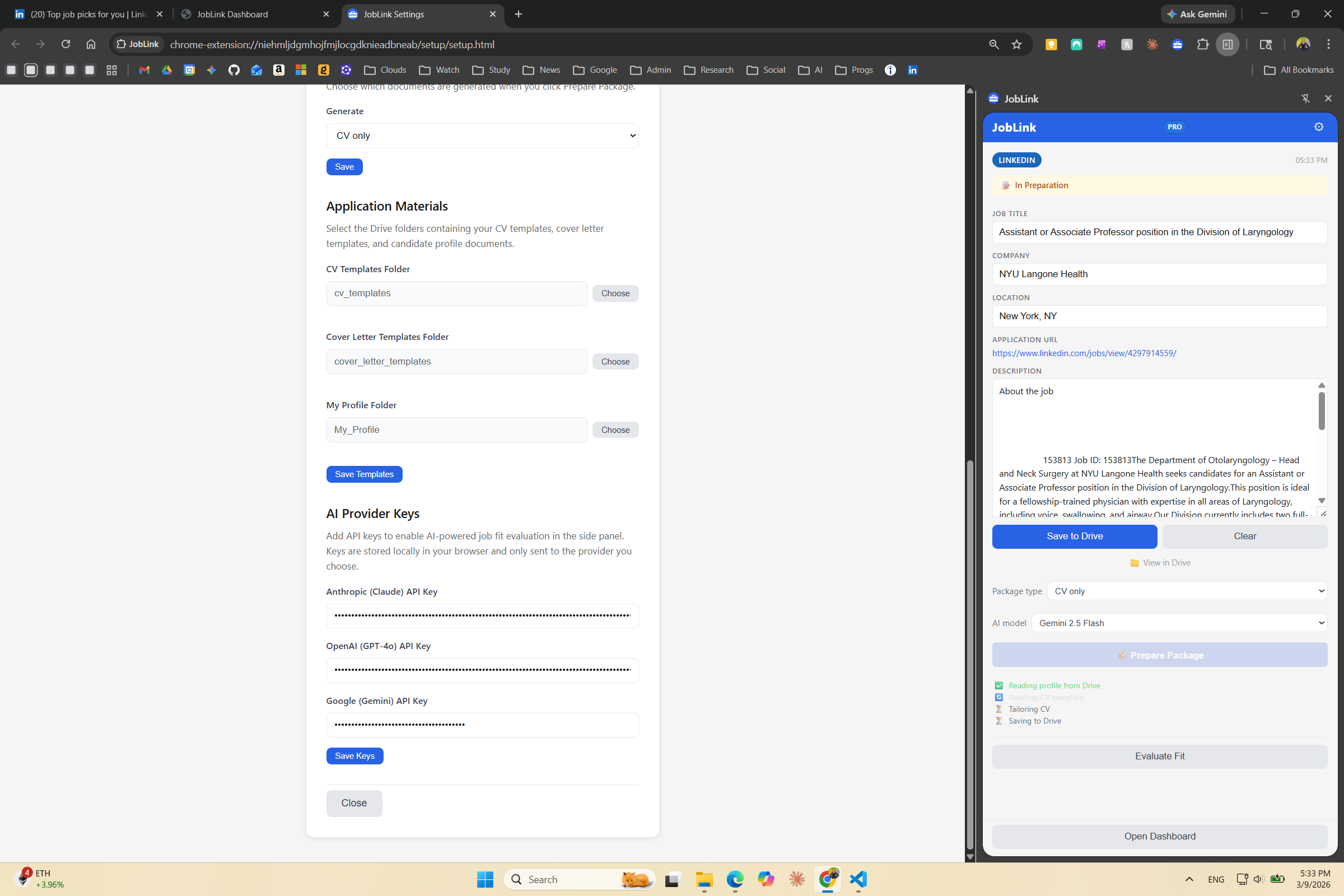Screen dimensions: 1344x896
Task: Open the OneNote clipper extension
Action: pyautogui.click(x=1101, y=45)
